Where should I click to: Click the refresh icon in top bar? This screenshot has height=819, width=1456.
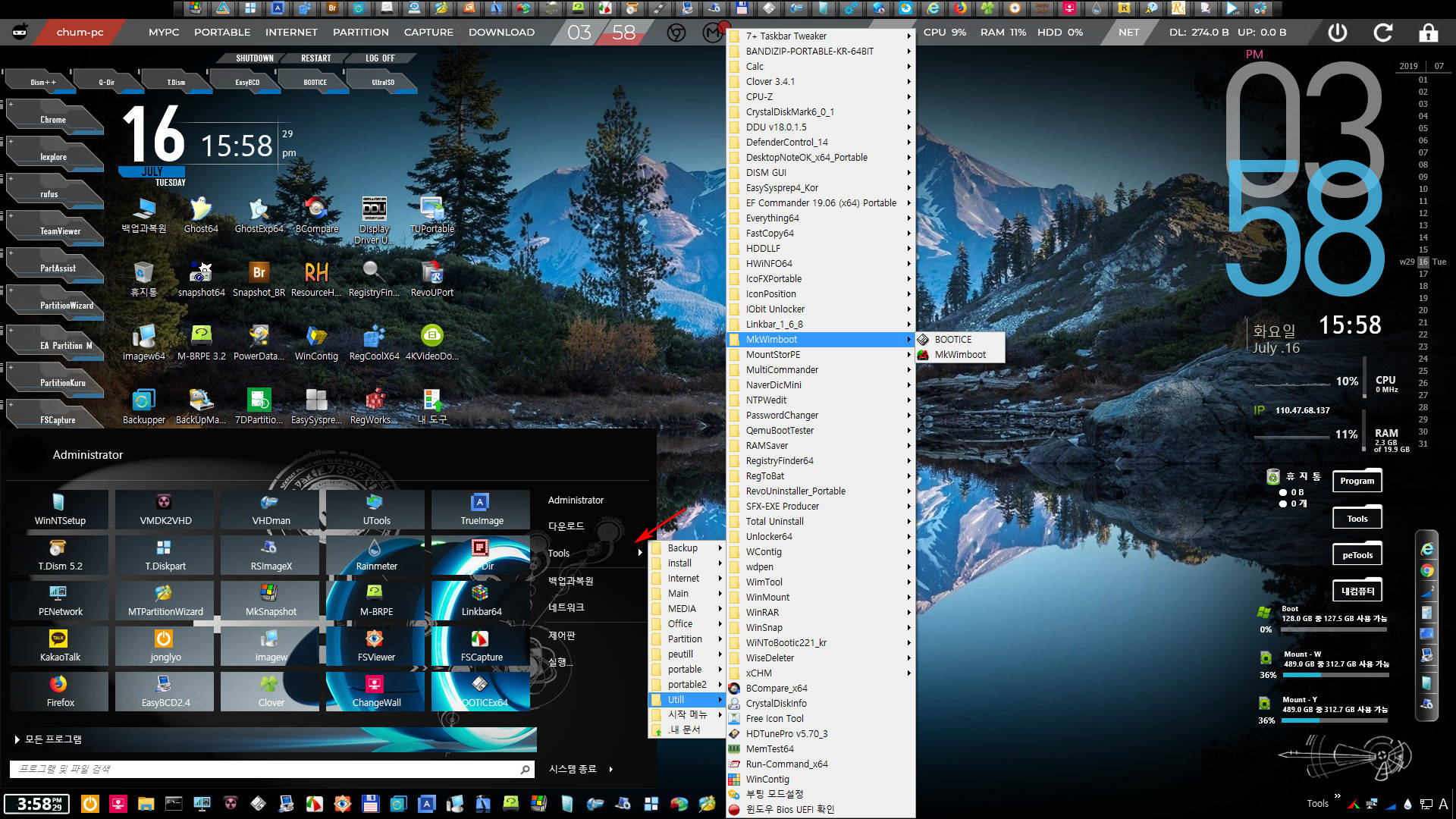pos(1383,33)
